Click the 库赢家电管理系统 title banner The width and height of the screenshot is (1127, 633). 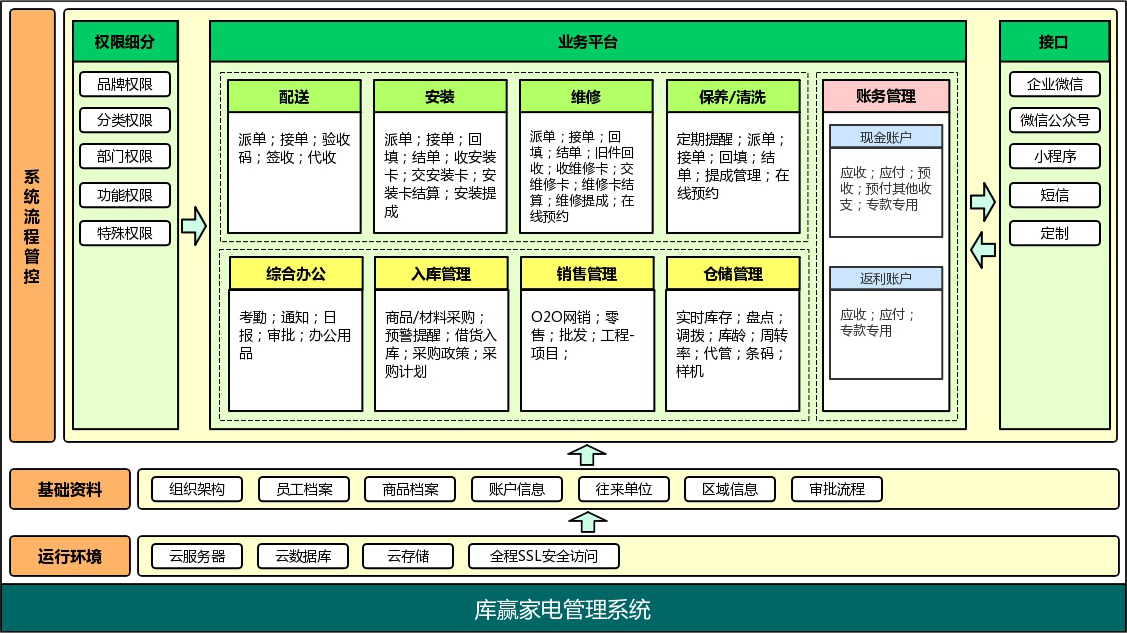point(563,609)
